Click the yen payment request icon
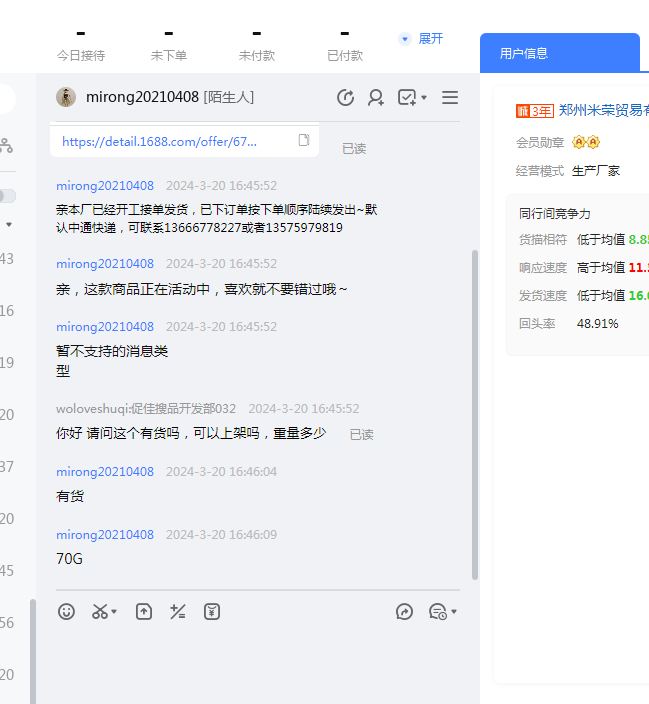 [212, 611]
